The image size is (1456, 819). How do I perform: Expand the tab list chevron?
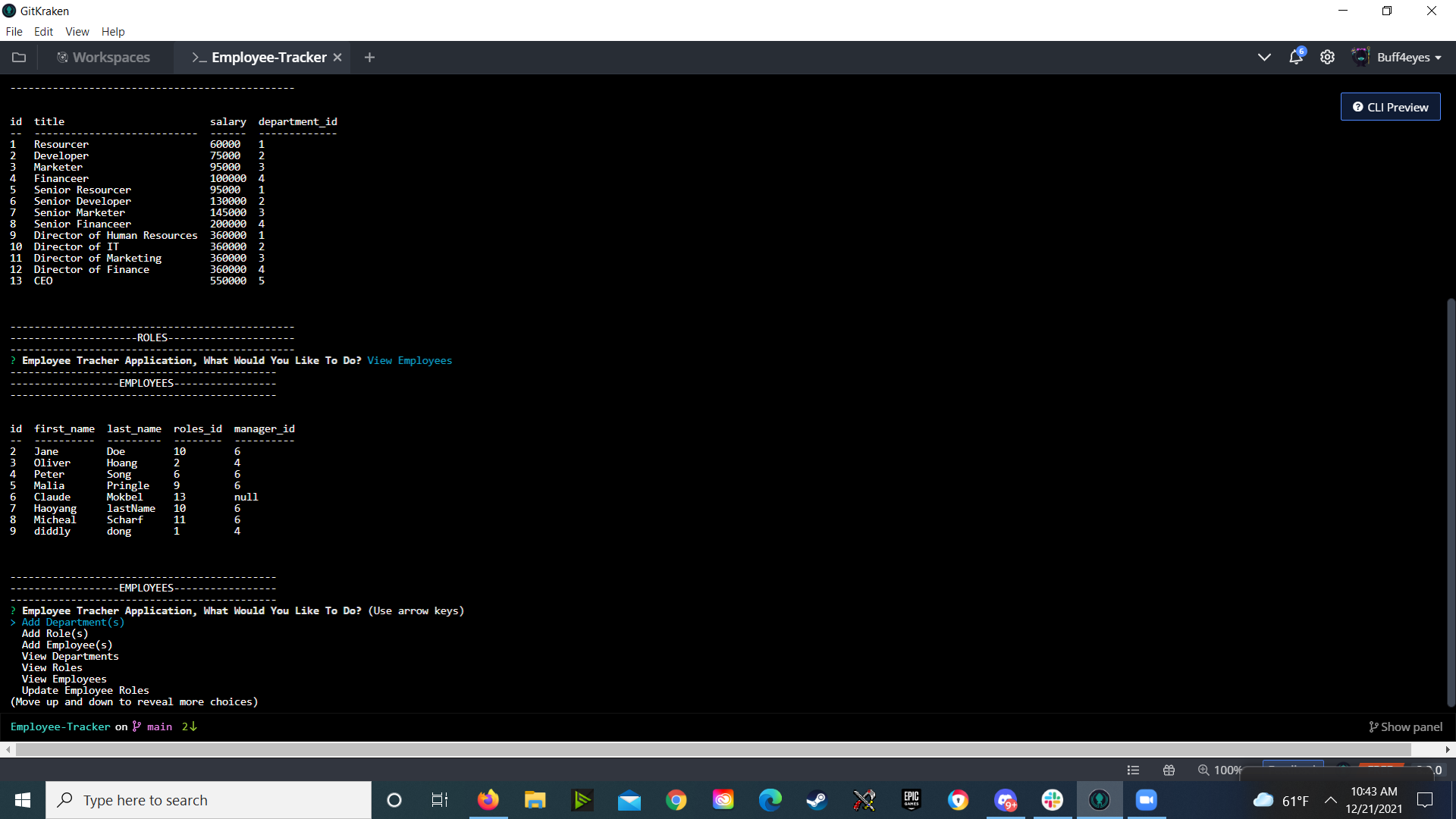(x=1263, y=58)
